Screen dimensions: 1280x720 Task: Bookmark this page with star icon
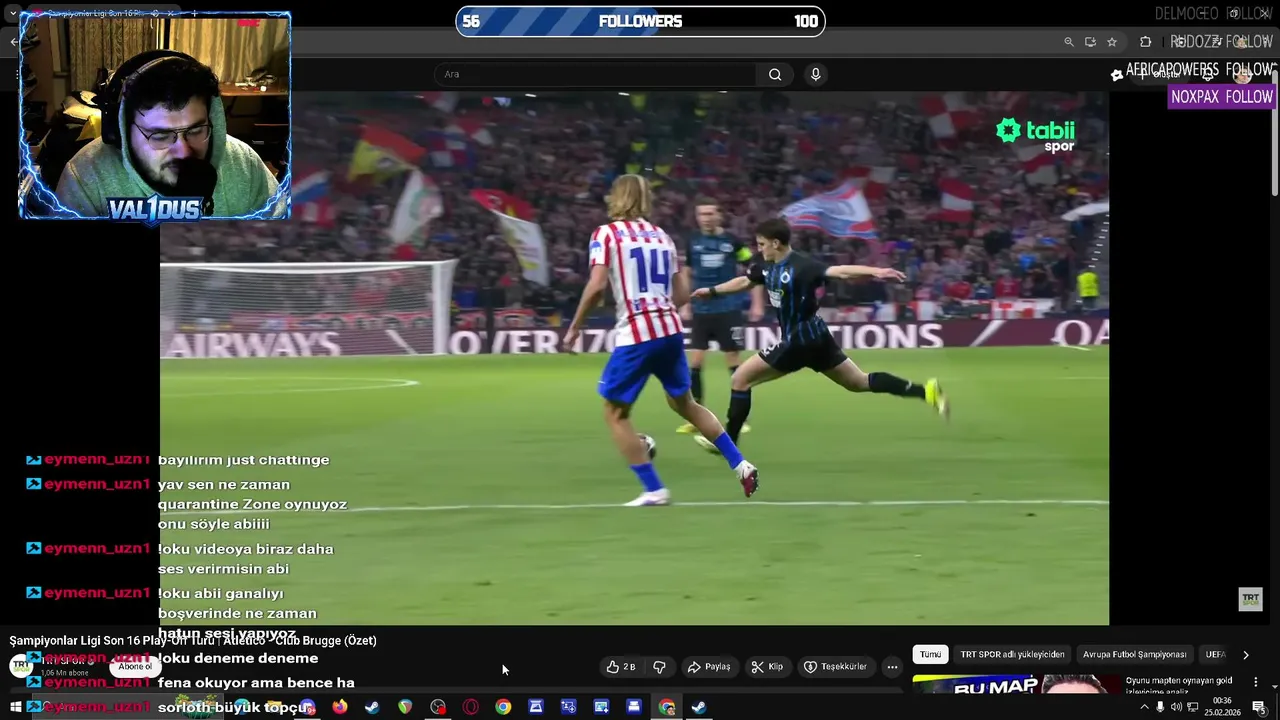click(1112, 42)
